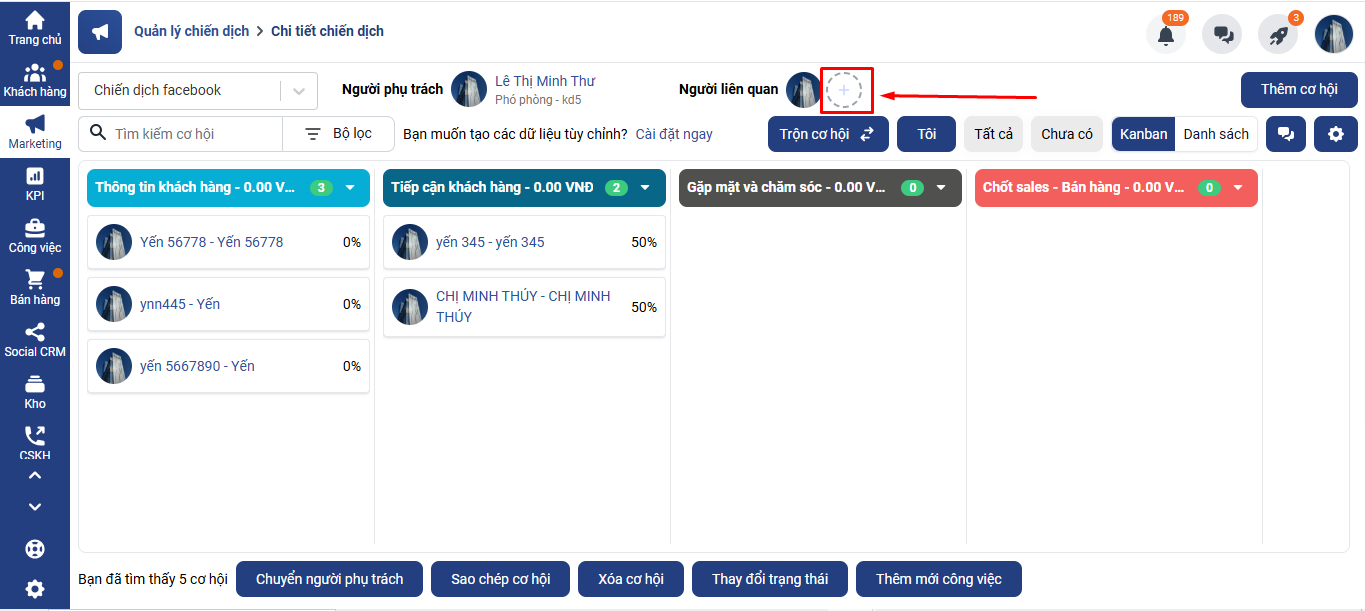Go to Khách hàng in sidebar

point(35,80)
